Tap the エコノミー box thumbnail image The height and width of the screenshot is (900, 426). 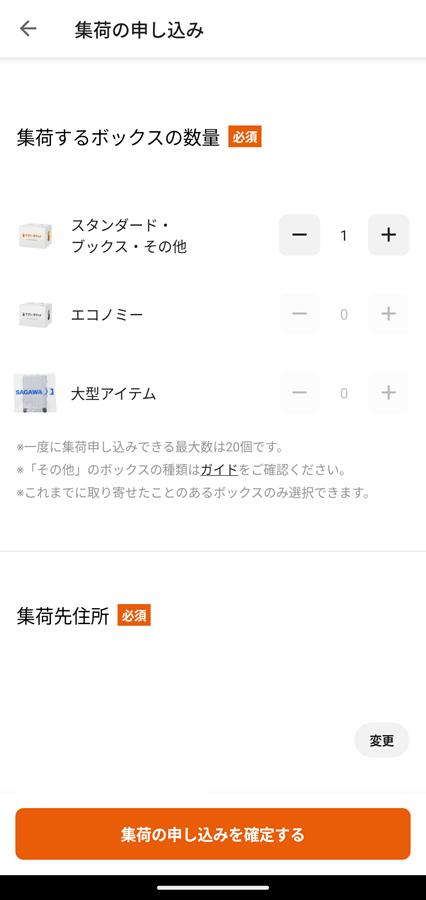tap(35, 315)
